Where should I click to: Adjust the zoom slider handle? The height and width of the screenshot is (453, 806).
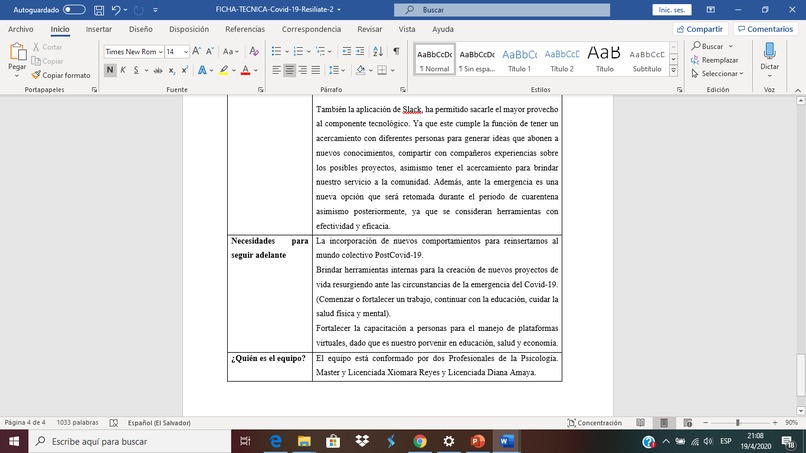click(738, 423)
